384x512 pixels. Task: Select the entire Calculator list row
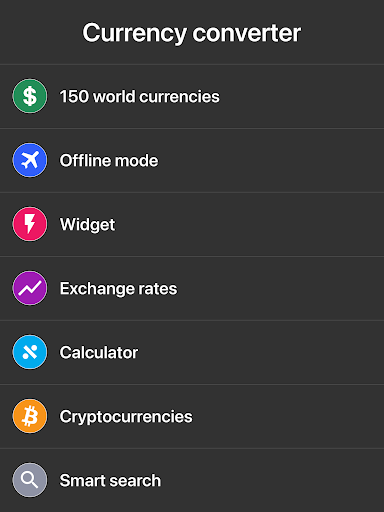pyautogui.click(x=192, y=352)
